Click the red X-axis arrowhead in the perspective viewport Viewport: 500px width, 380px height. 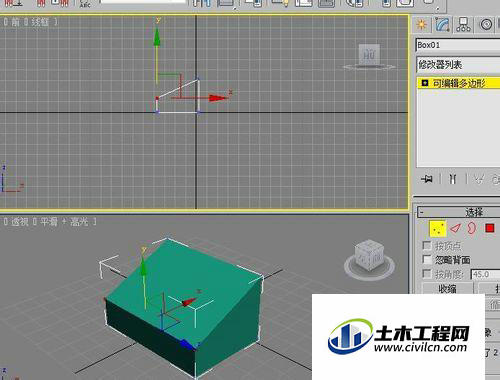pos(189,302)
